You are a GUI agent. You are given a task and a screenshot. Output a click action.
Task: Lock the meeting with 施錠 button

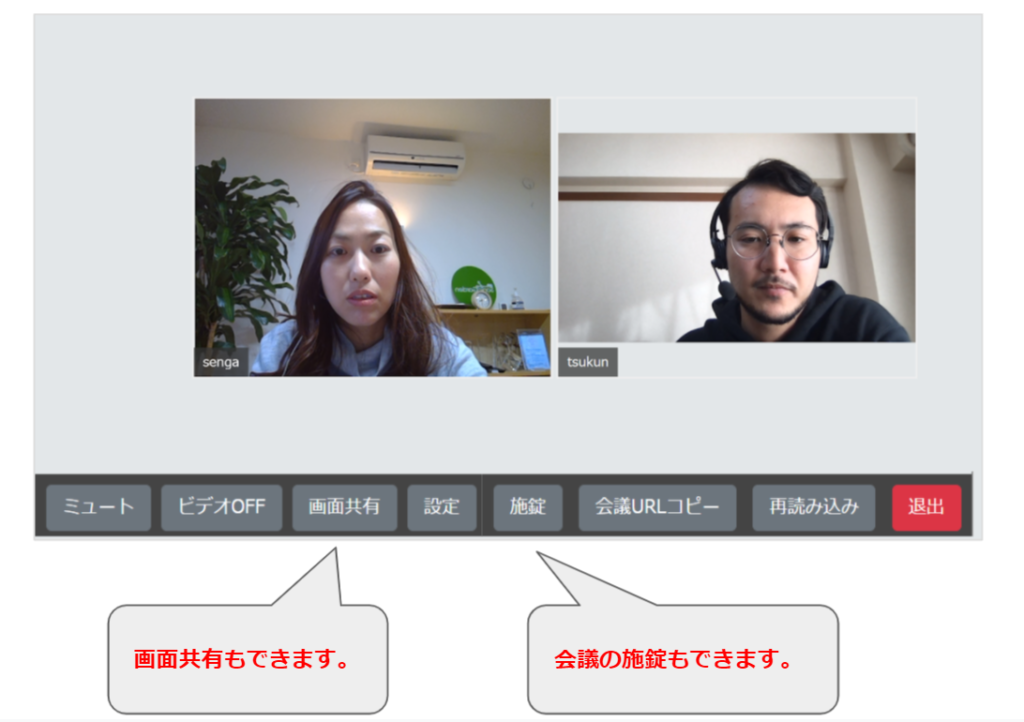pyautogui.click(x=528, y=507)
